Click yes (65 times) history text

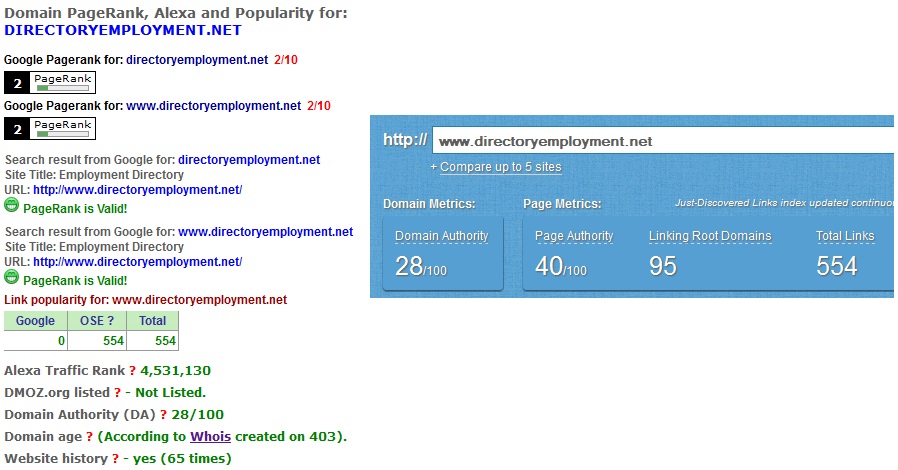182,459
